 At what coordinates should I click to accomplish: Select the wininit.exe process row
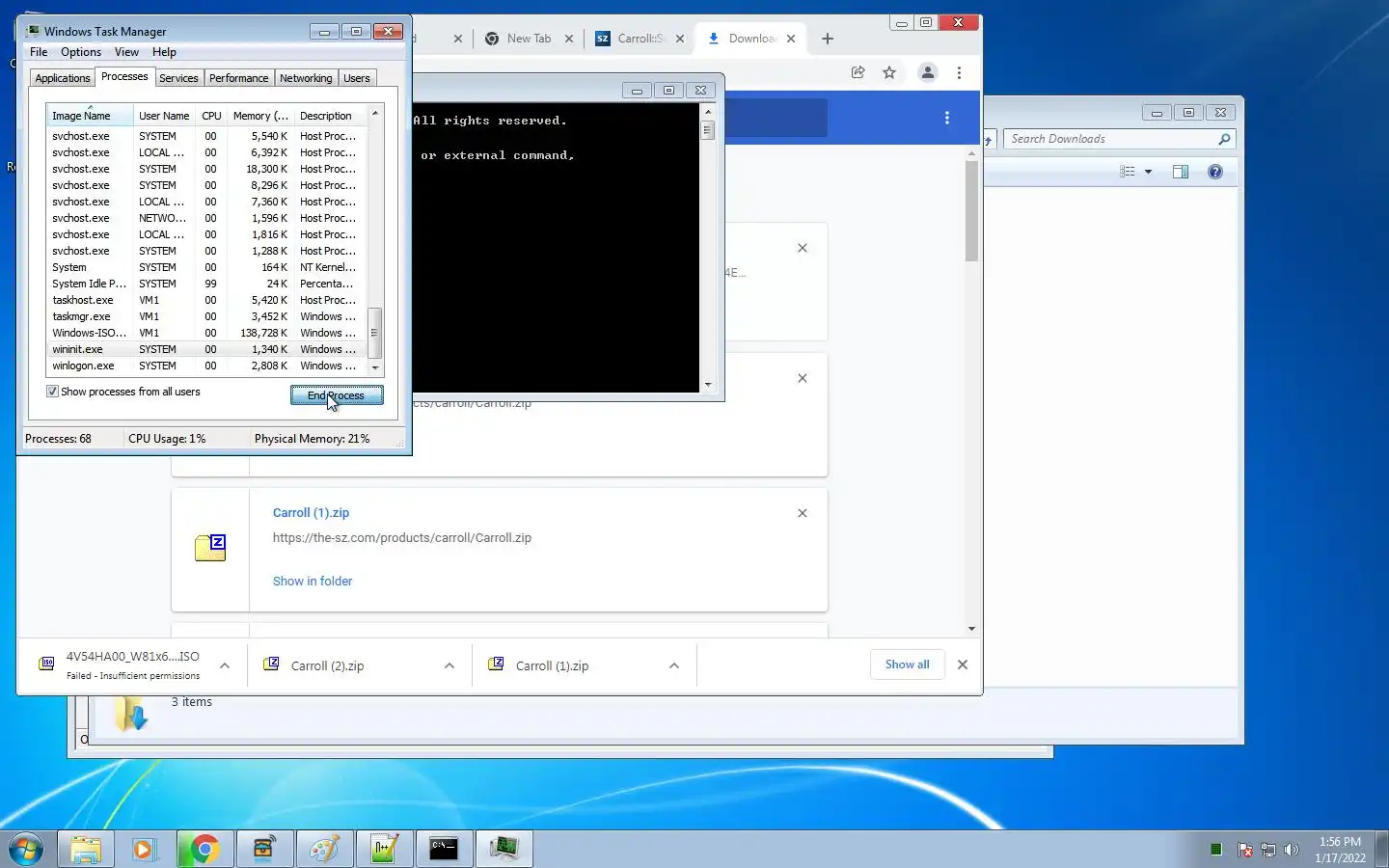pyautogui.click(x=206, y=349)
